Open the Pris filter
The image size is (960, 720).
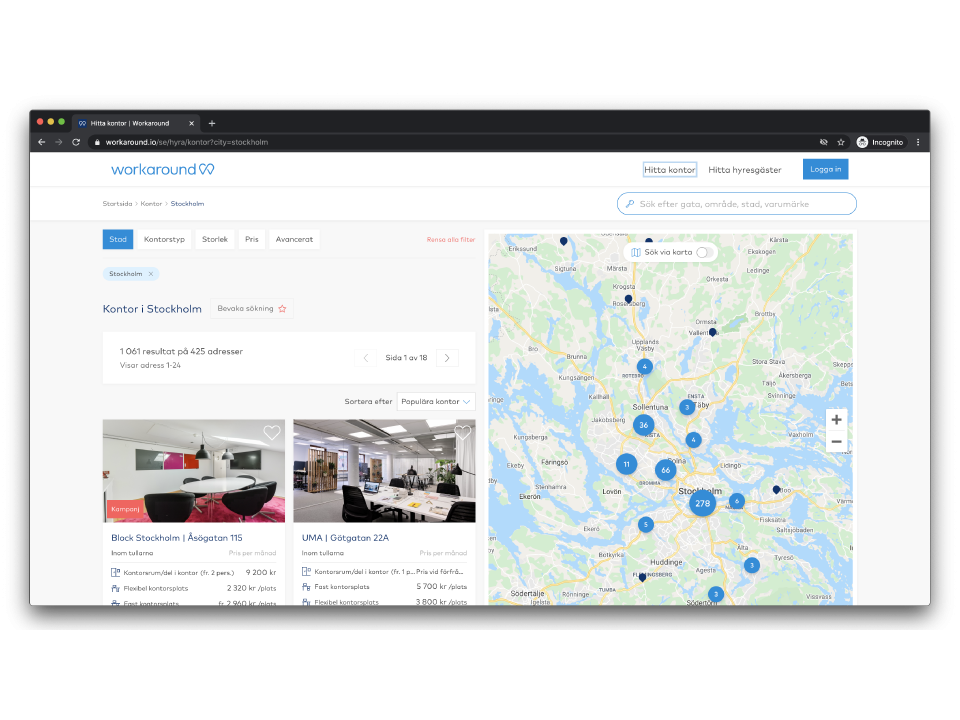[x=251, y=240]
